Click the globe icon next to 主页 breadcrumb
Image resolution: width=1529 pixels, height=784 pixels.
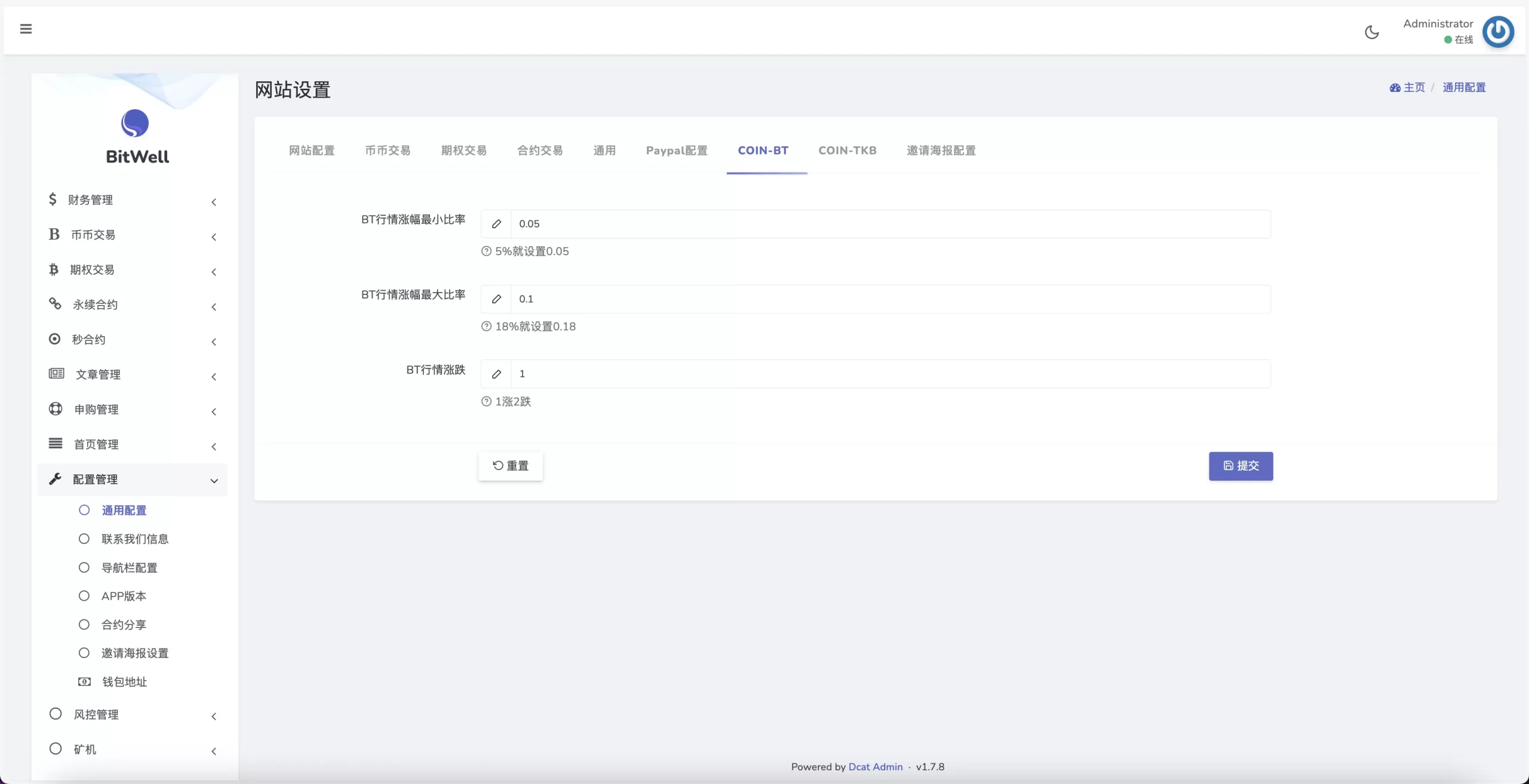[x=1395, y=87]
